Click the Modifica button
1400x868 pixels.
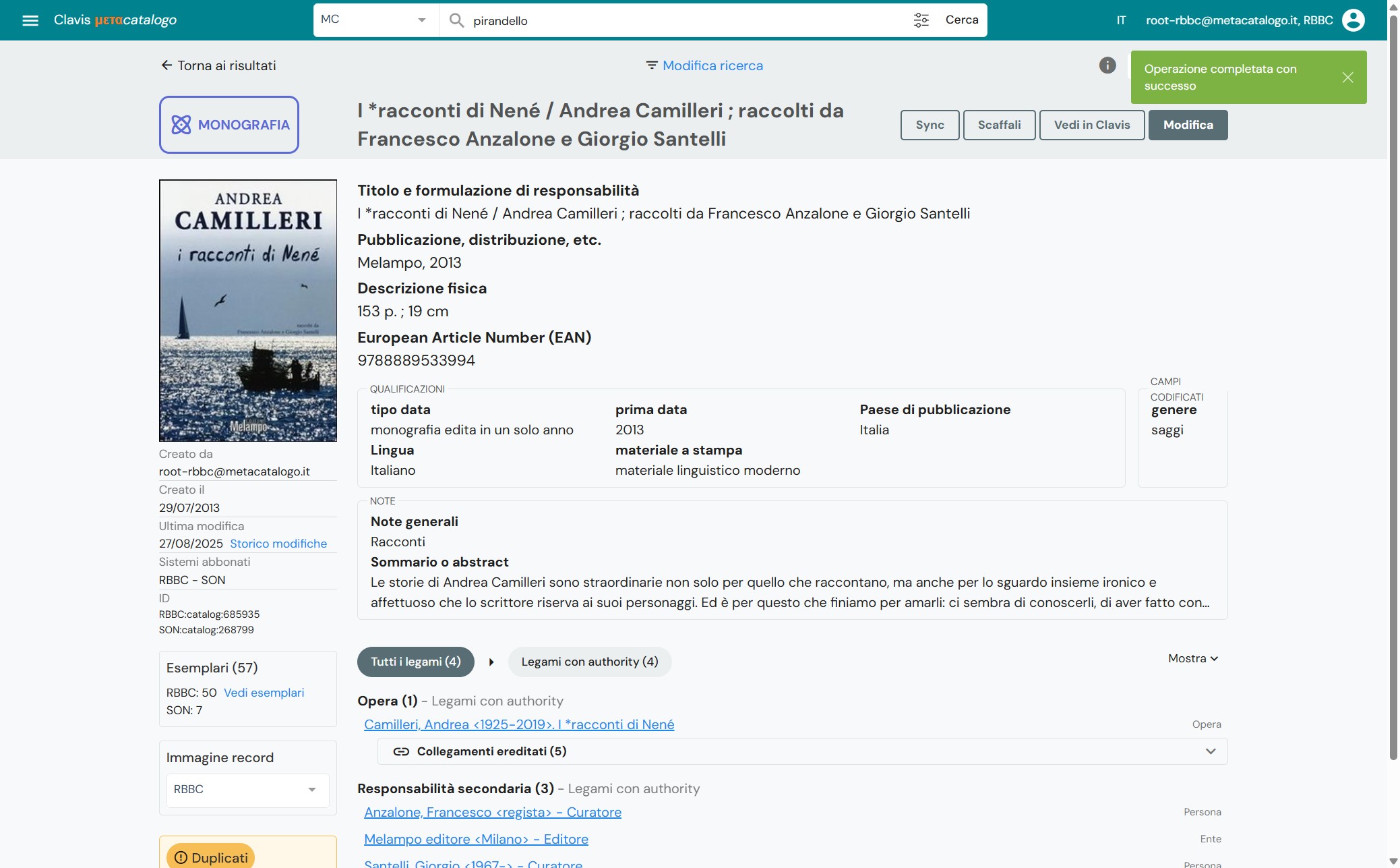coord(1188,125)
